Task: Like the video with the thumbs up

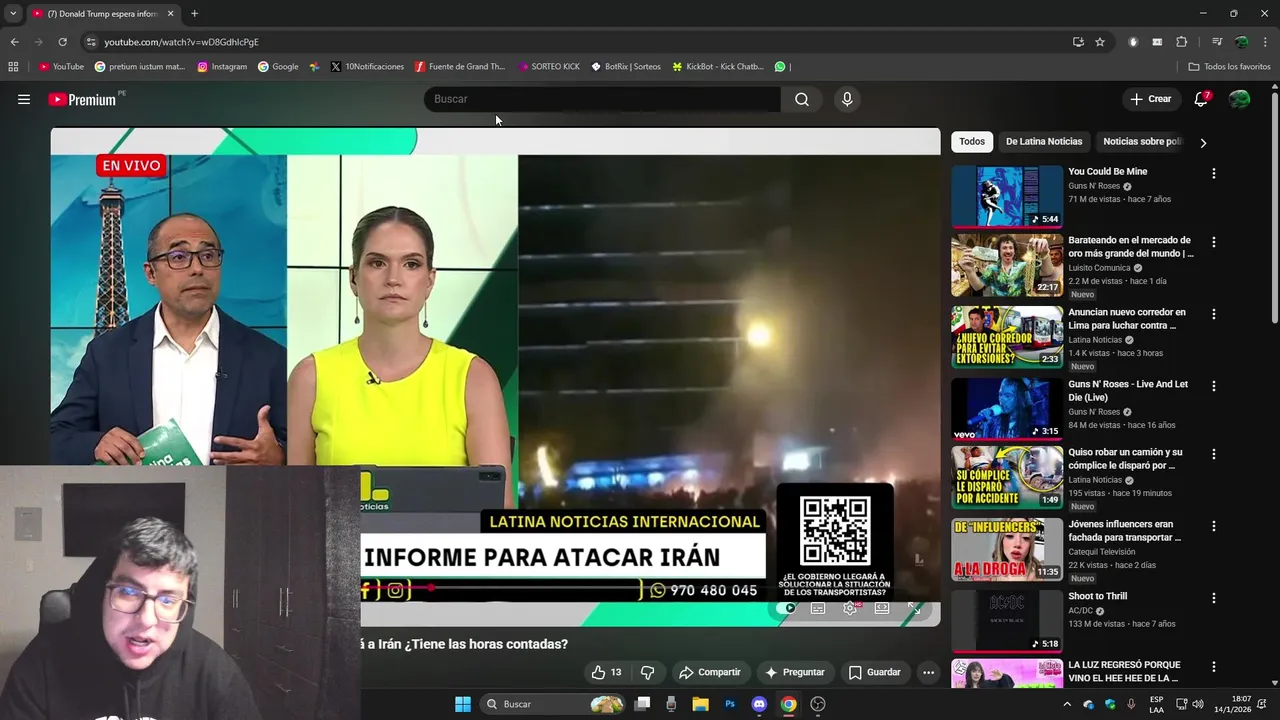Action: click(x=606, y=672)
